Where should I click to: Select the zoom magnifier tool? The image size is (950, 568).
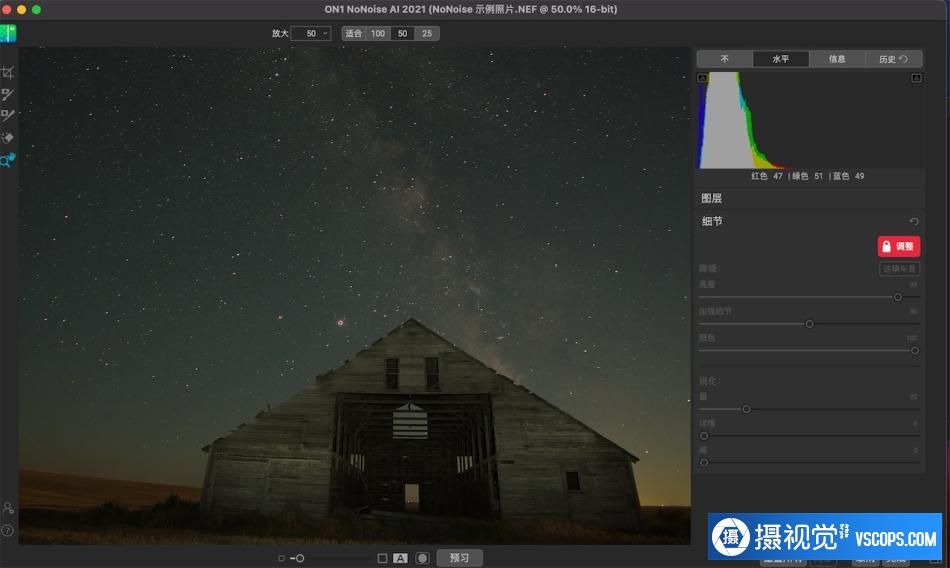(x=6, y=160)
